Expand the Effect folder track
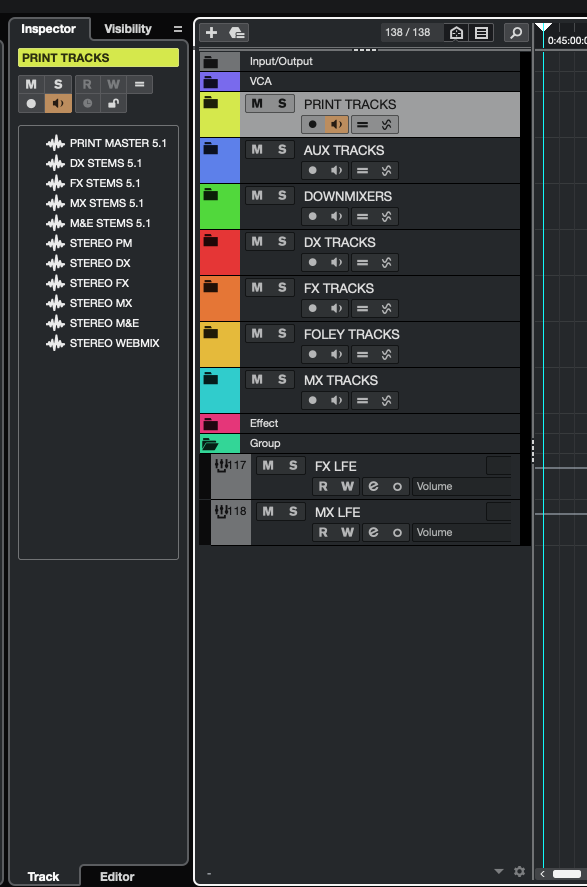The image size is (587, 887). [x=211, y=424]
